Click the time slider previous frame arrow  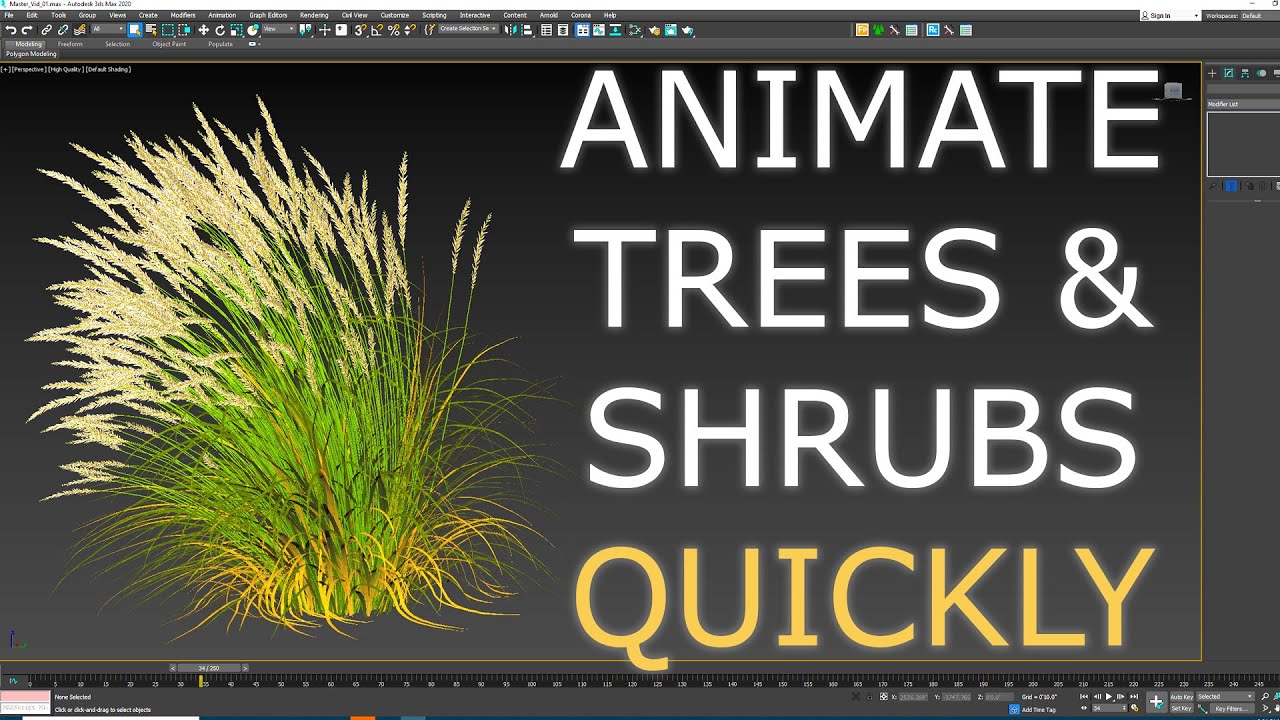click(x=173, y=667)
